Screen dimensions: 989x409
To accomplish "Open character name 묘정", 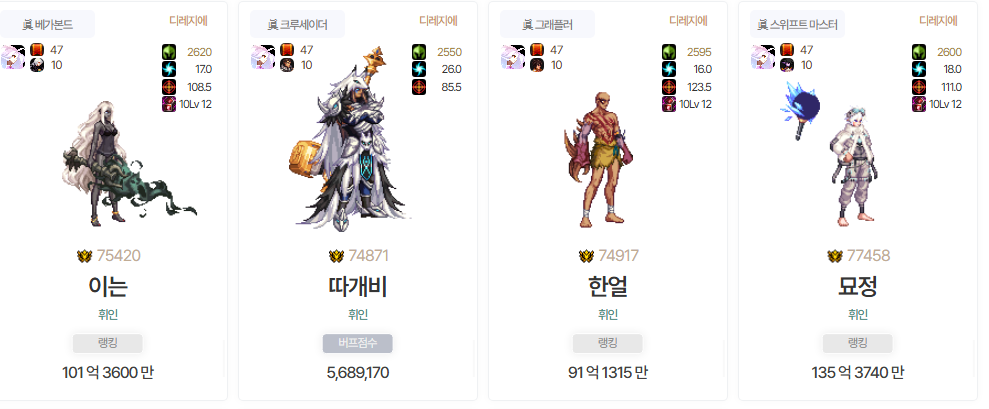I will (x=858, y=287).
